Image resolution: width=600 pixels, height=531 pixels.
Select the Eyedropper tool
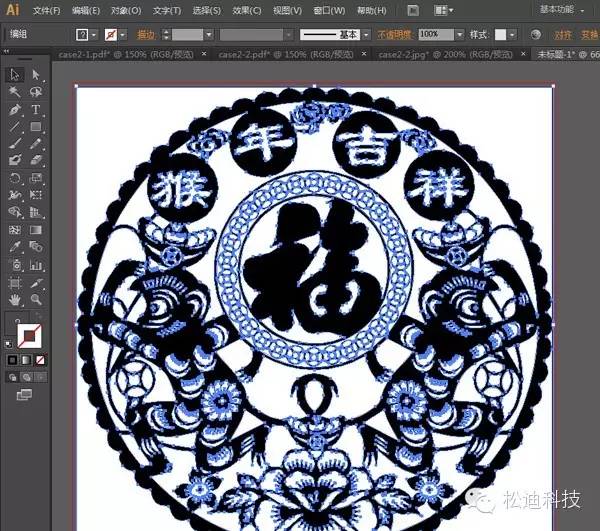[x=15, y=247]
